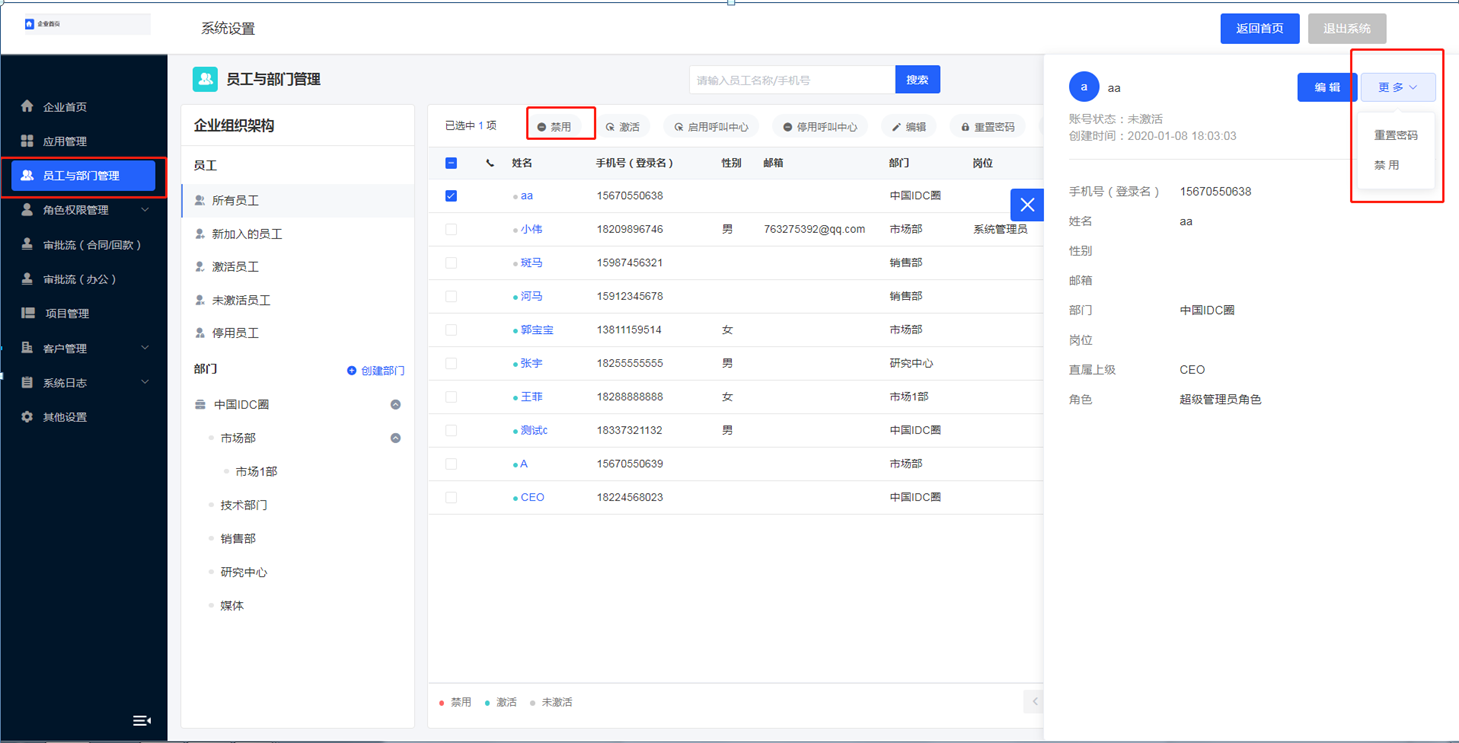Click the phone column header icon
Viewport: 1459px width, 743px height.
coord(490,163)
